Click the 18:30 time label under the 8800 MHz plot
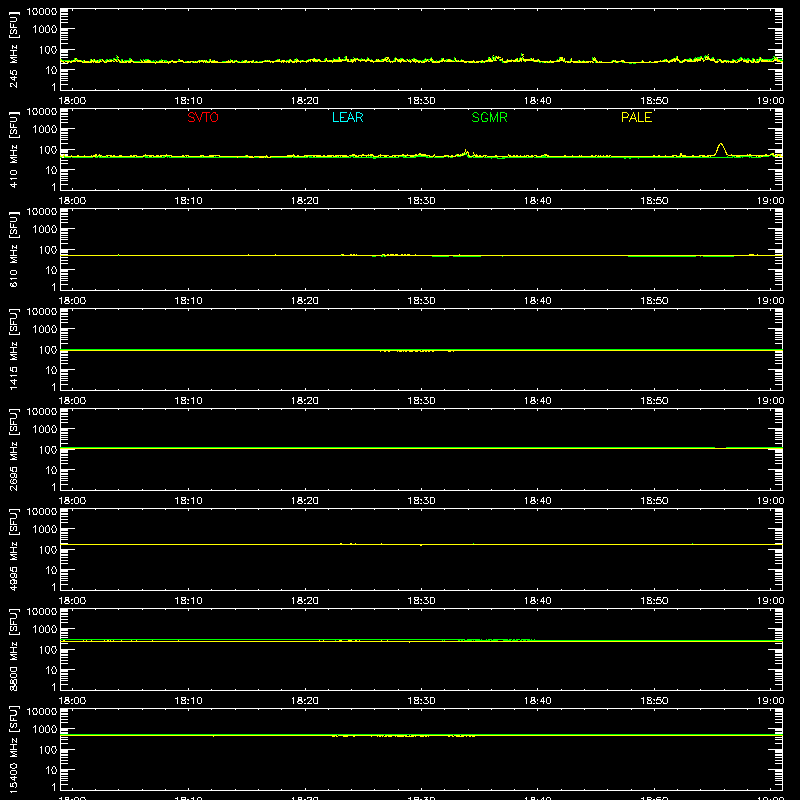The height and width of the screenshot is (800, 800). [421, 701]
